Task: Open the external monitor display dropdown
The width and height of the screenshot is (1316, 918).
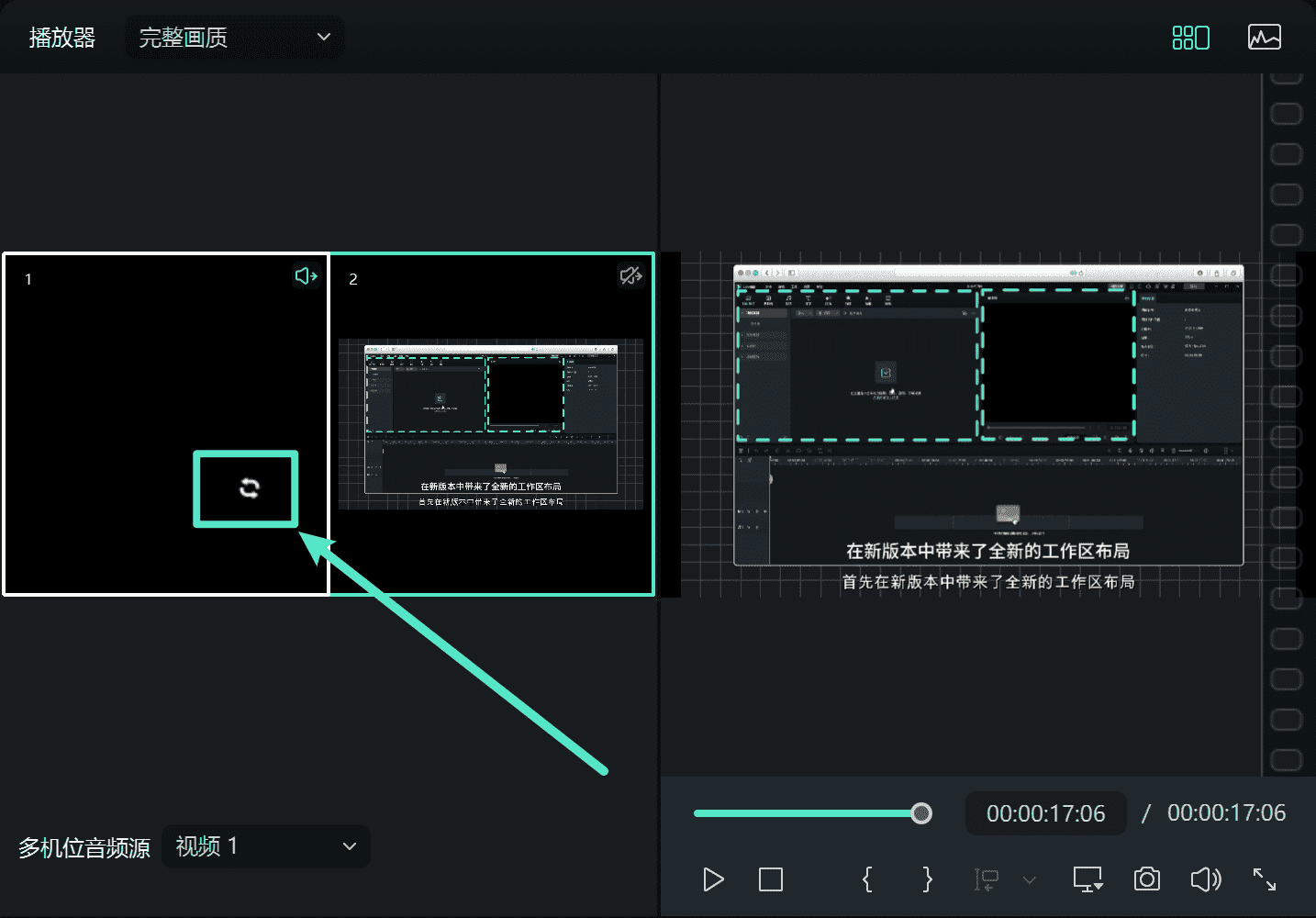Action: click(x=1087, y=879)
